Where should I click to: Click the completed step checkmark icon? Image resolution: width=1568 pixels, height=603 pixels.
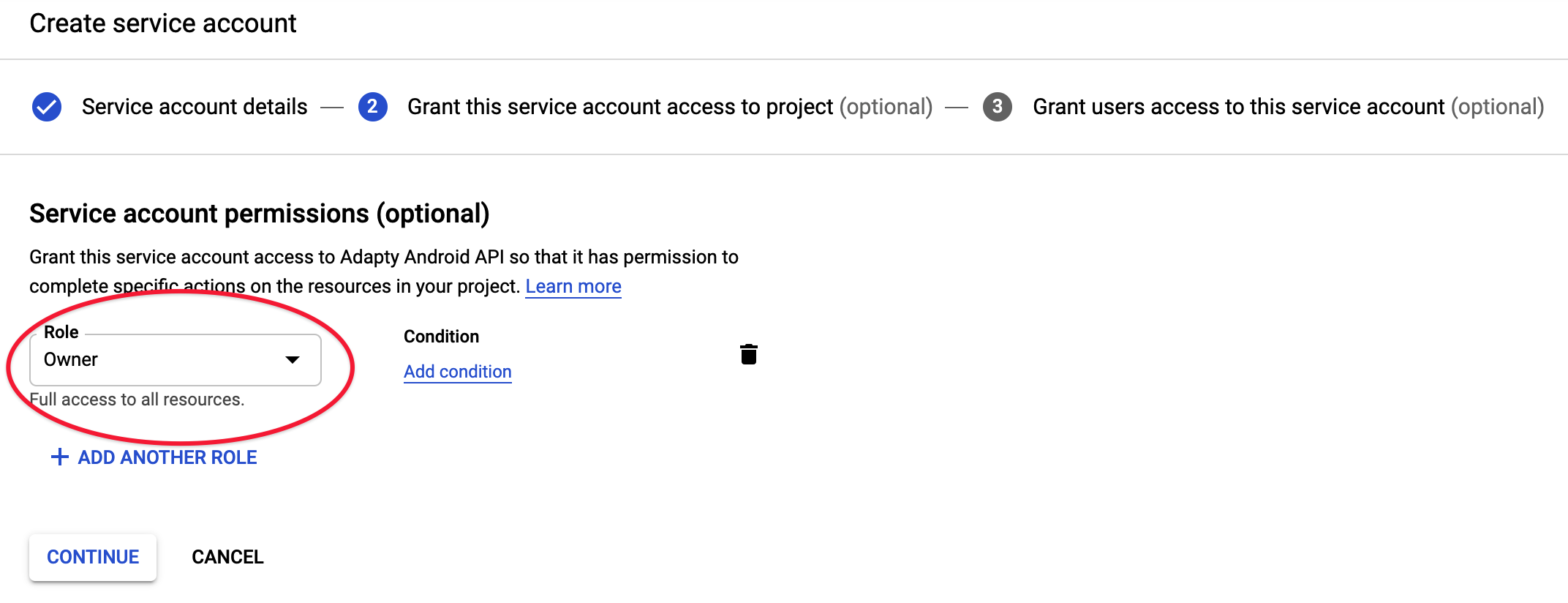click(47, 107)
